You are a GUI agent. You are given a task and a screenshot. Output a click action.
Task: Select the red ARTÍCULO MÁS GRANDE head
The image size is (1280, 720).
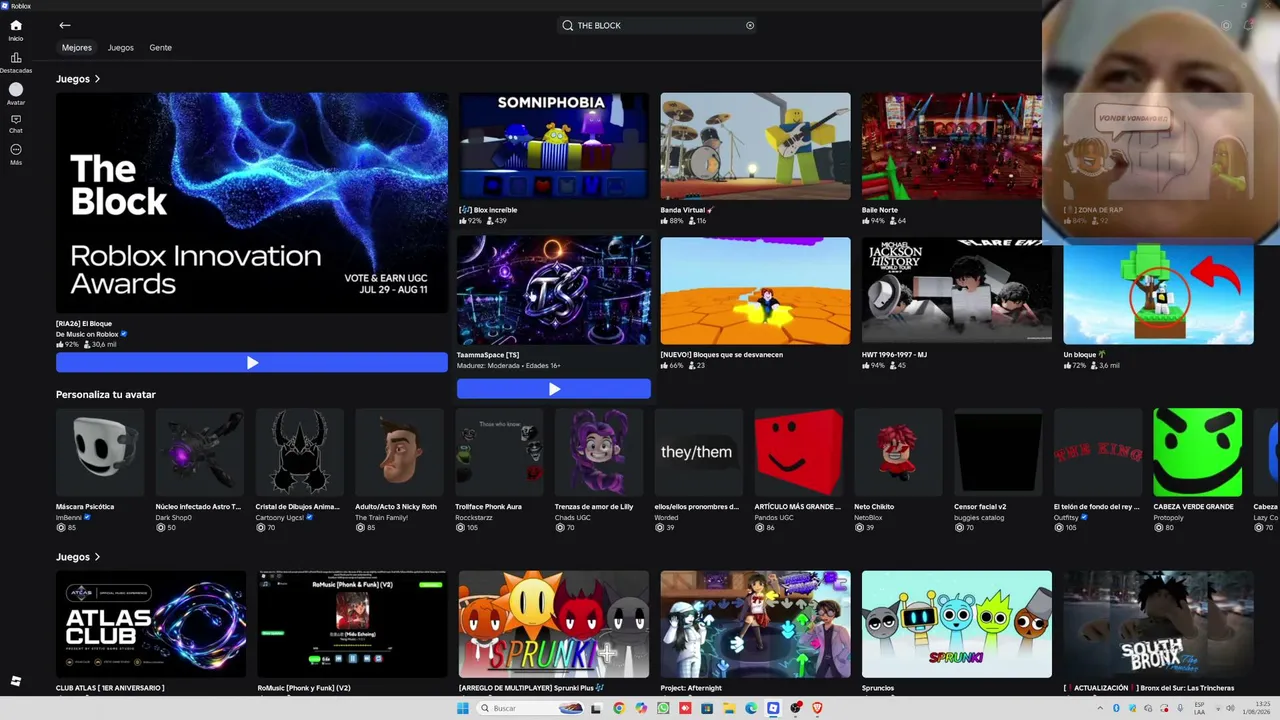(x=798, y=452)
